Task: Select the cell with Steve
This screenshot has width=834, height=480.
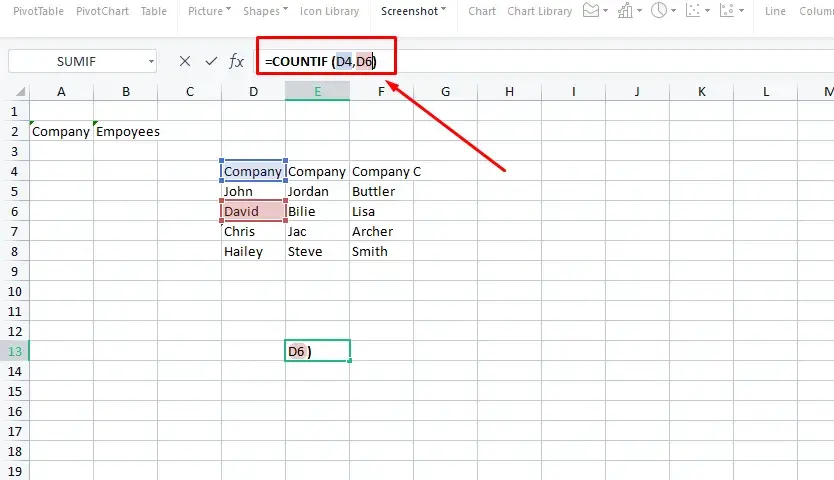Action: 318,251
